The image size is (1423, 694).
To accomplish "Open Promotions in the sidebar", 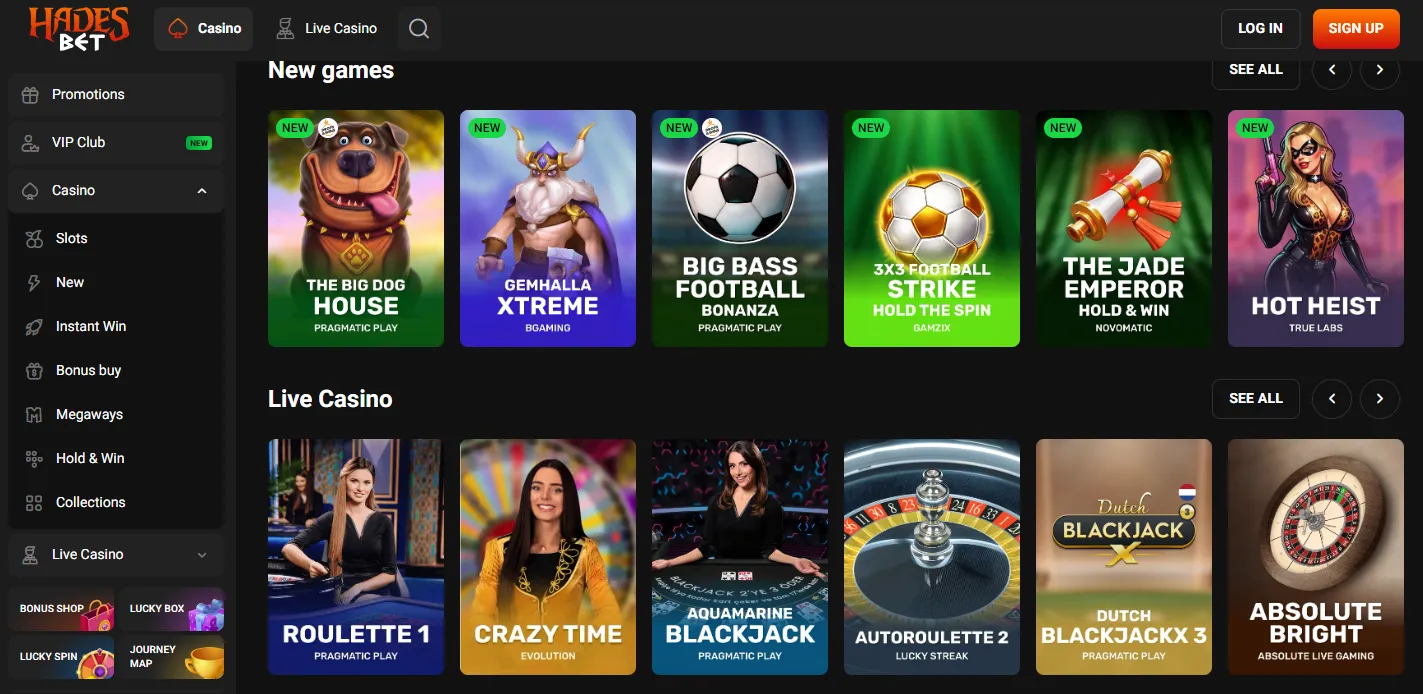I will tap(116, 94).
